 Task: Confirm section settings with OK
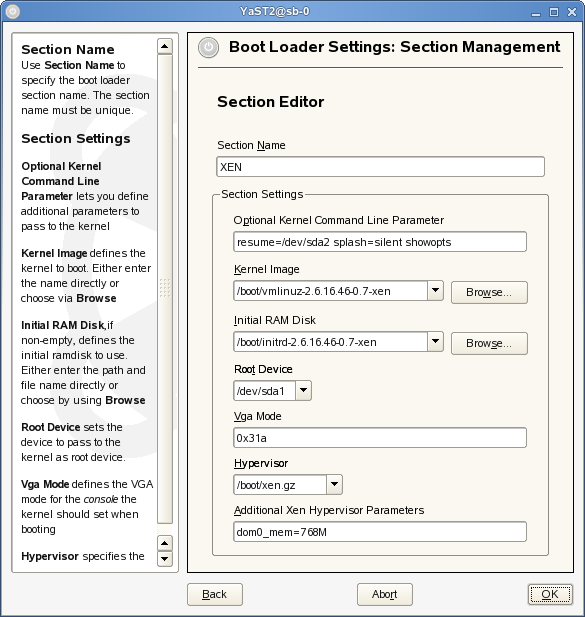click(x=550, y=594)
